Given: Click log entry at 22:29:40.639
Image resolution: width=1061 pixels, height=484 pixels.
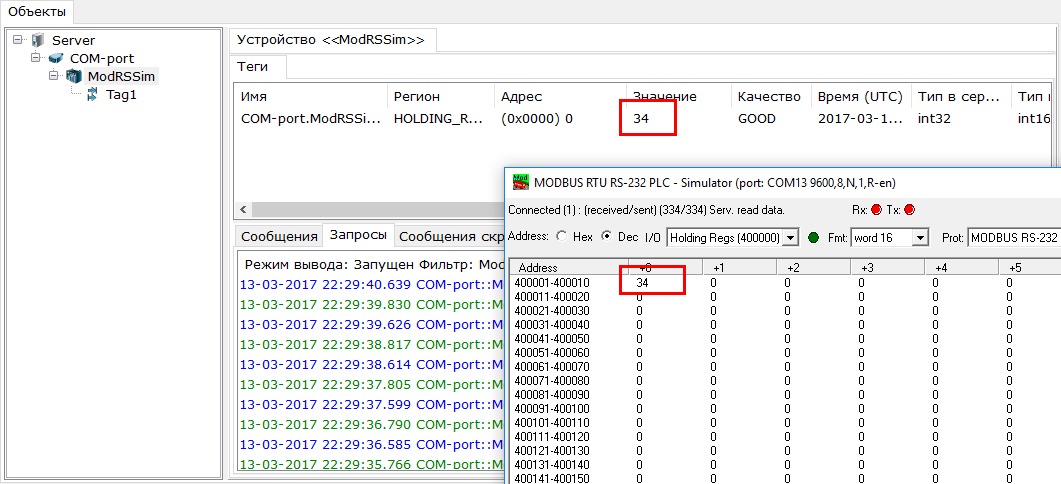Looking at the screenshot, I should pyautogui.click(x=372, y=286).
